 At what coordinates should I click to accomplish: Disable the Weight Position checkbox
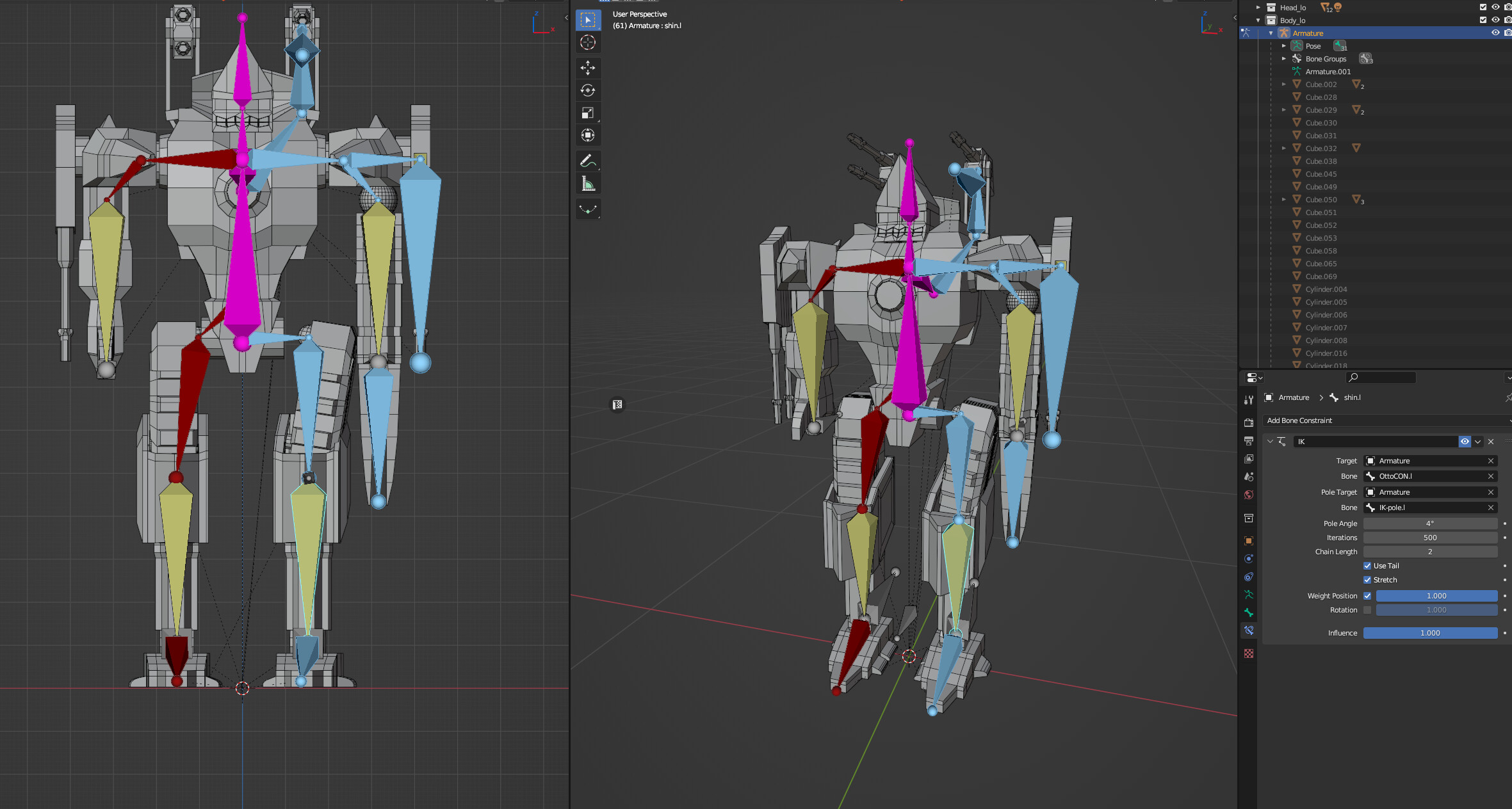(1367, 596)
